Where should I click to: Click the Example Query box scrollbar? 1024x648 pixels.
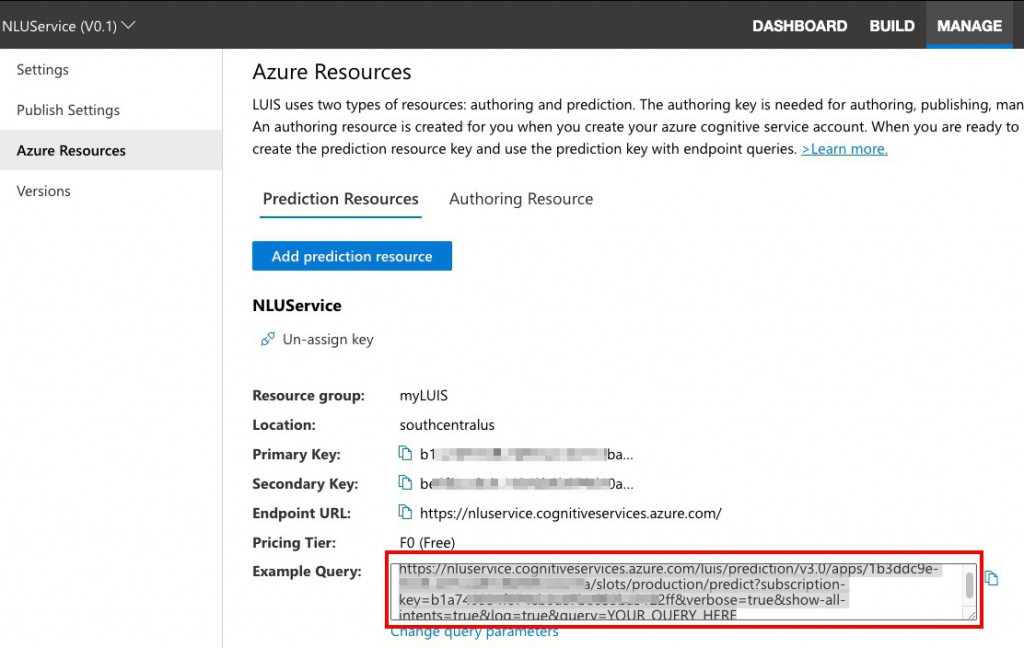(969, 585)
